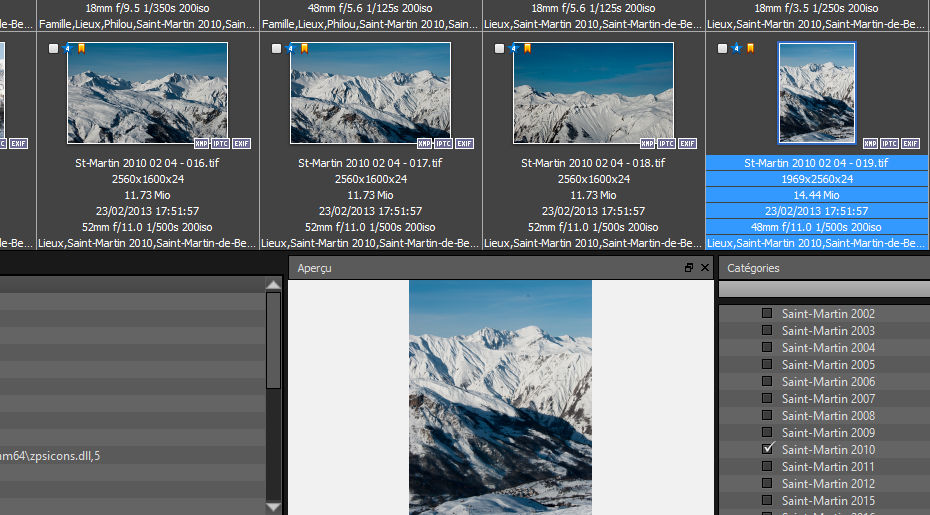930x515 pixels.
Task: Click the scroll-down arrow of the left panel
Action: 273,507
